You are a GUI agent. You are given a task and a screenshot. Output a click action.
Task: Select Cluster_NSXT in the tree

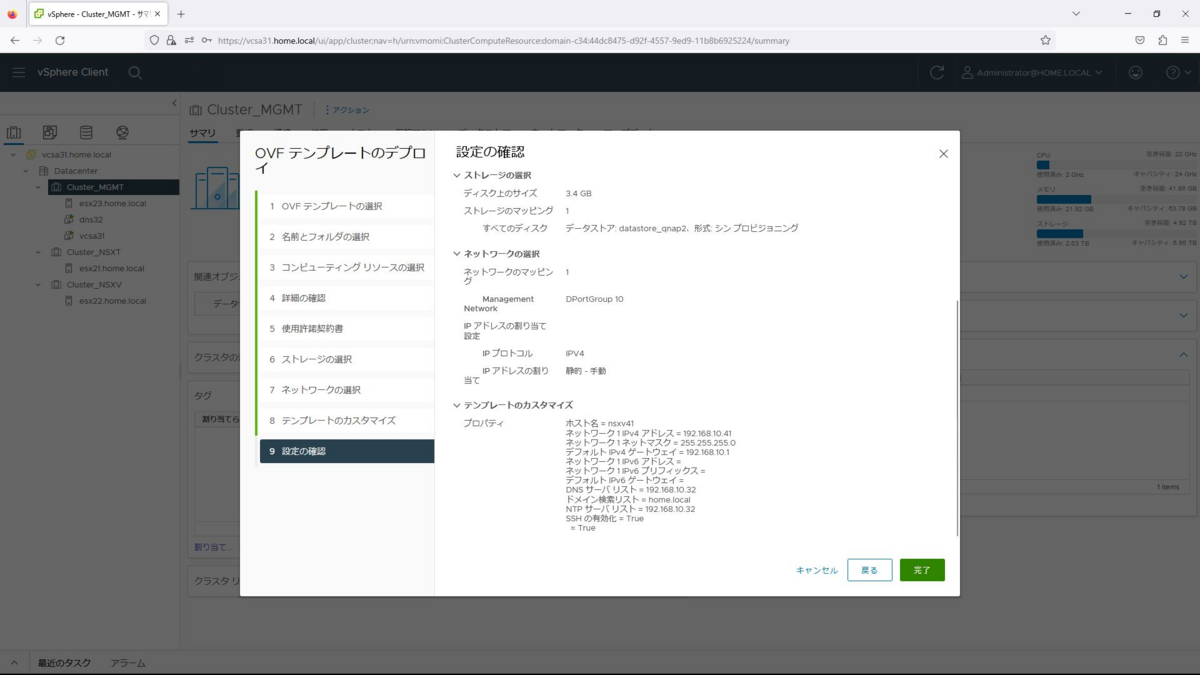93,252
